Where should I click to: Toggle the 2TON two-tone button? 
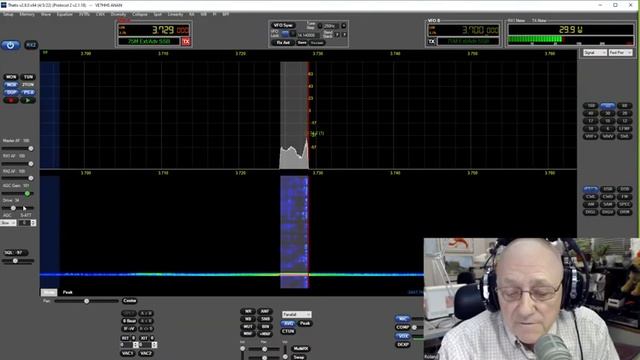[x=28, y=84]
